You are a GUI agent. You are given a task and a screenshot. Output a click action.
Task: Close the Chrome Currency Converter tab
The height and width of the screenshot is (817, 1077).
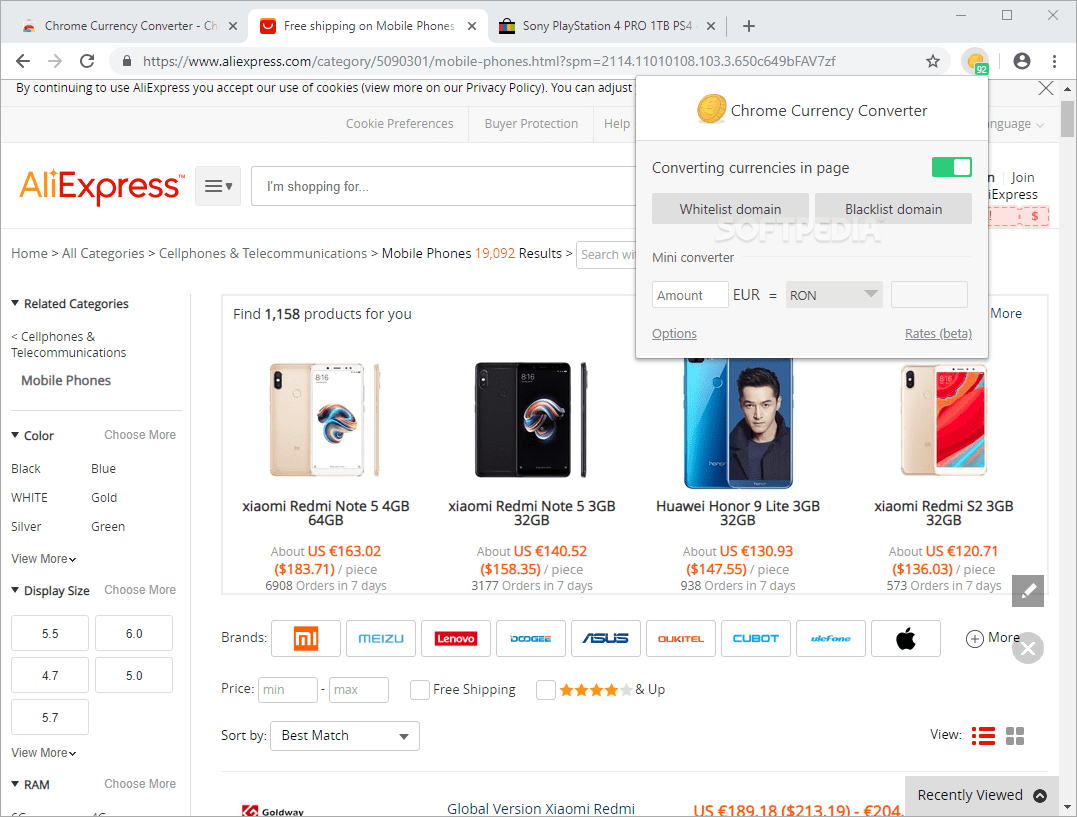tap(233, 26)
